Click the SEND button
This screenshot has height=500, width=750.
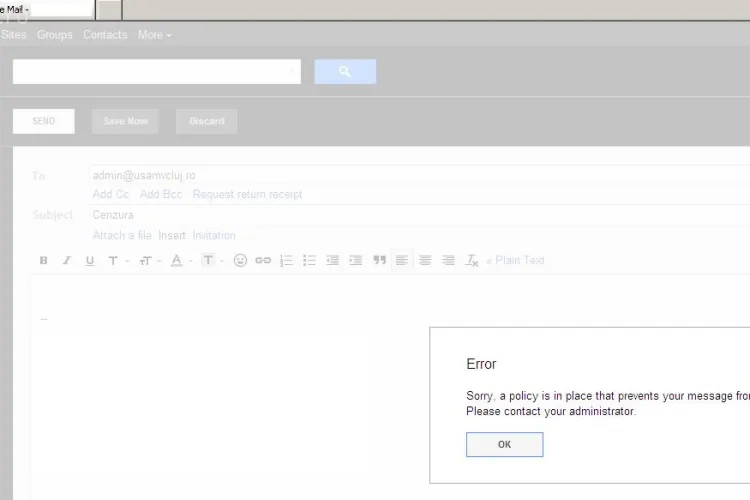[44, 121]
